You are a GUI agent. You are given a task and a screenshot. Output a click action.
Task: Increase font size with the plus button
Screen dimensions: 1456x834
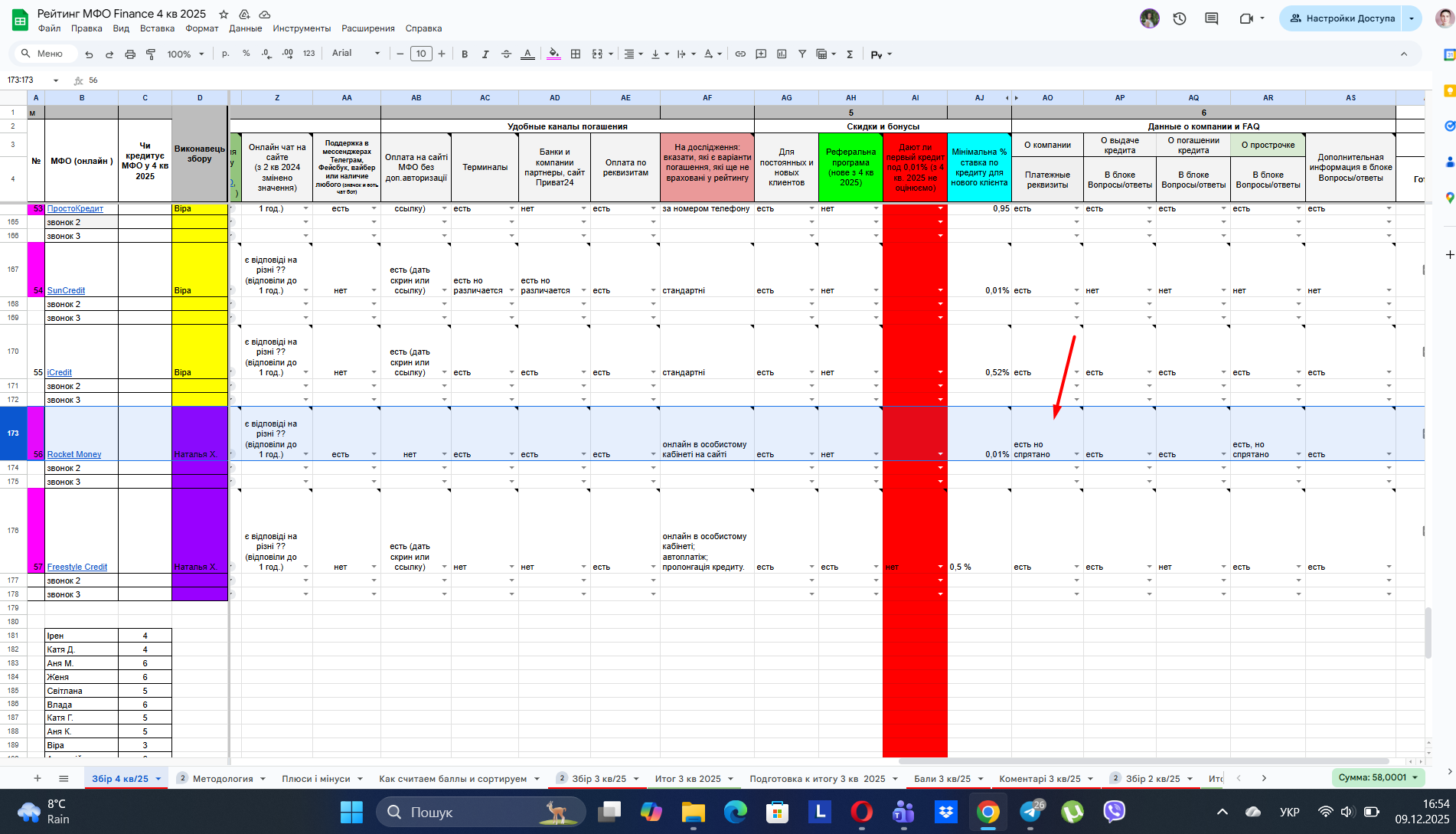point(442,54)
